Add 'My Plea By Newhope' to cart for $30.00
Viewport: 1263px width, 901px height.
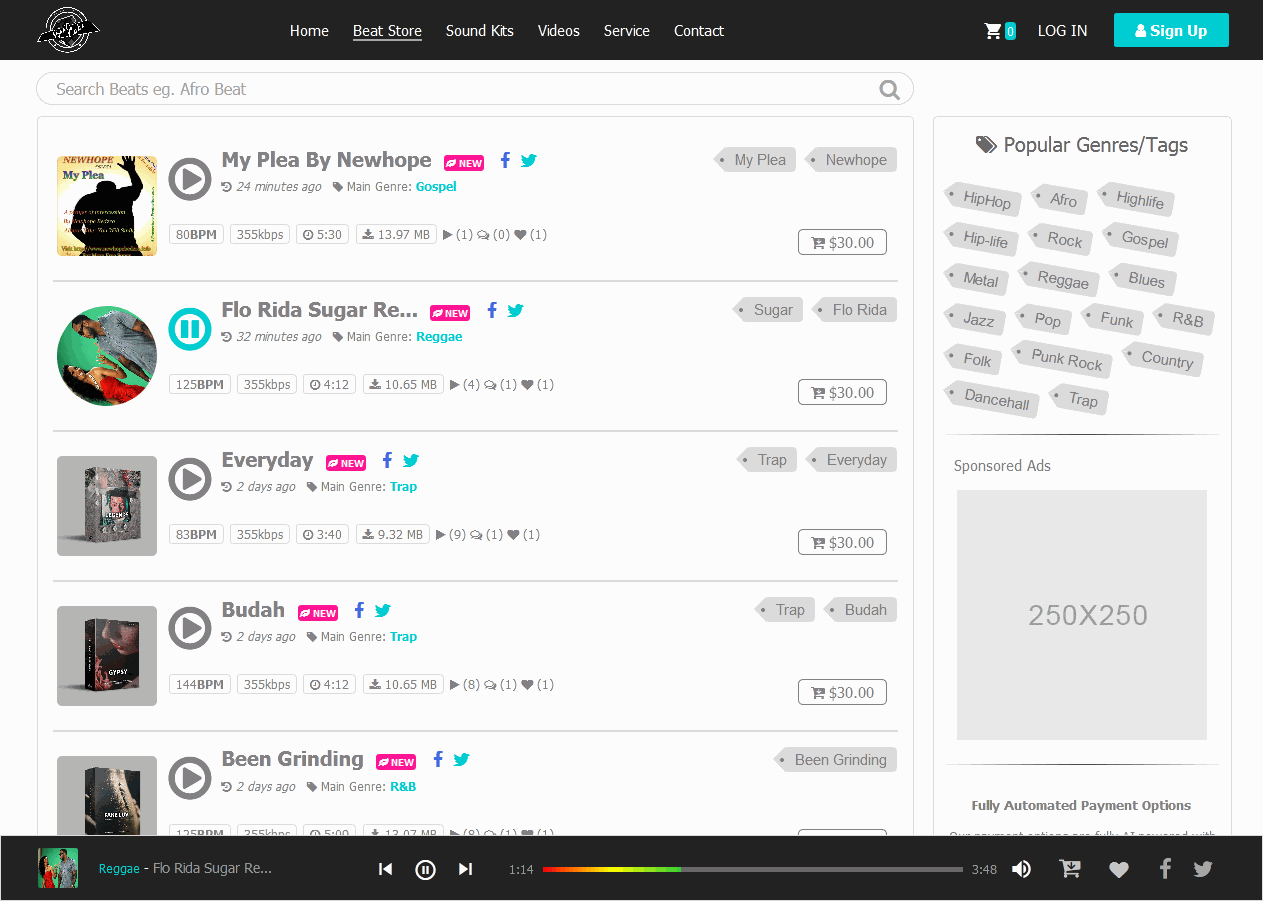[x=842, y=241]
